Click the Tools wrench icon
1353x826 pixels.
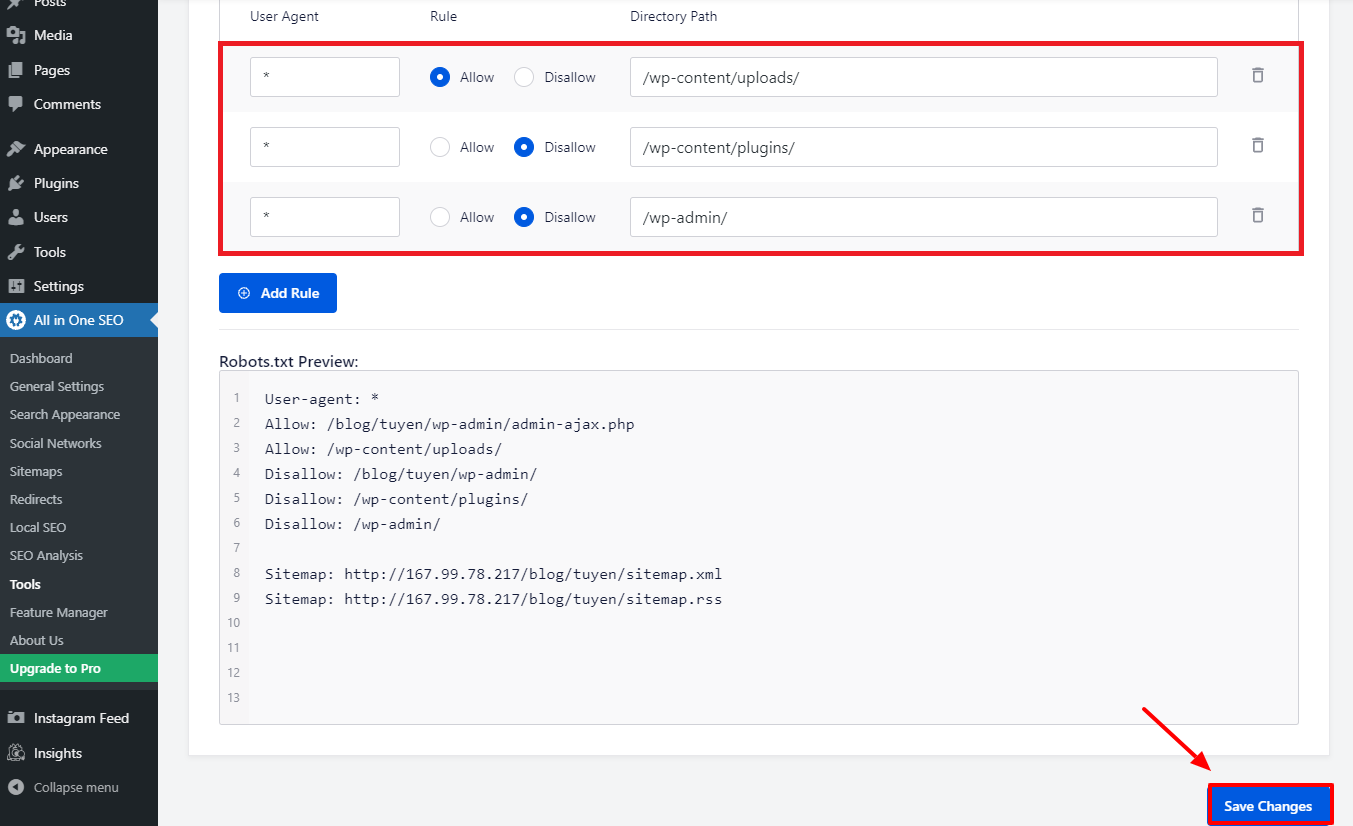click(x=16, y=252)
